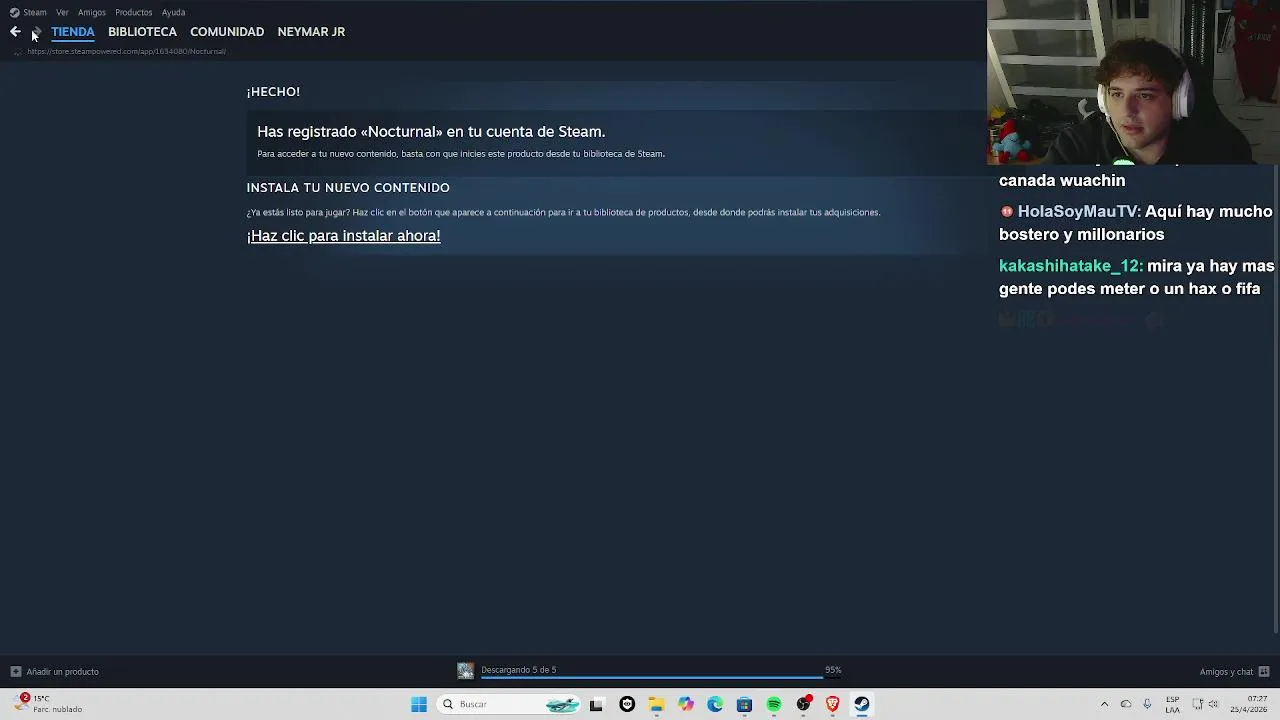The height and width of the screenshot is (720, 1280).
Task: Open the round eye-logo app on taskbar
Action: click(x=627, y=705)
